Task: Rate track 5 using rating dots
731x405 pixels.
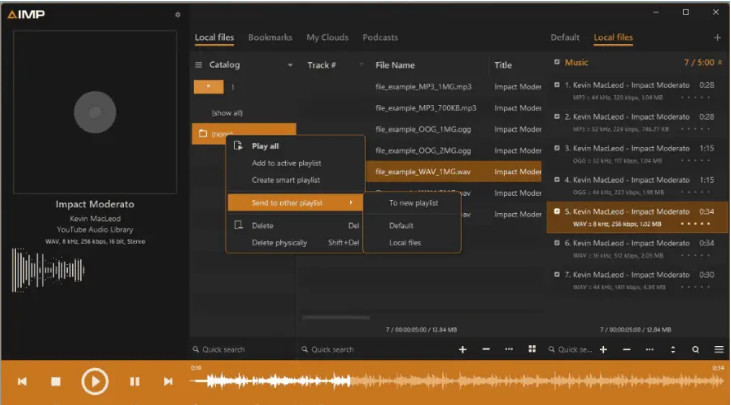Action: point(695,224)
